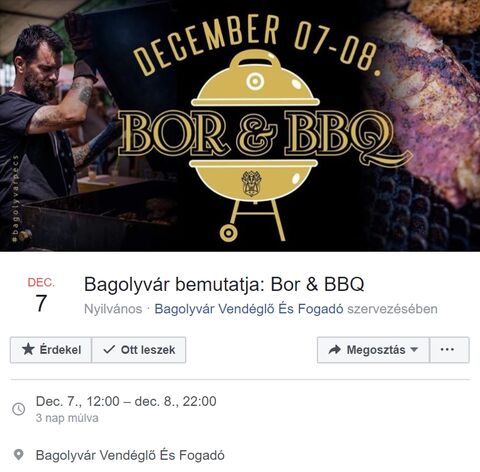Click the event date and time text
This screenshot has width=480, height=472.
[x=126, y=401]
